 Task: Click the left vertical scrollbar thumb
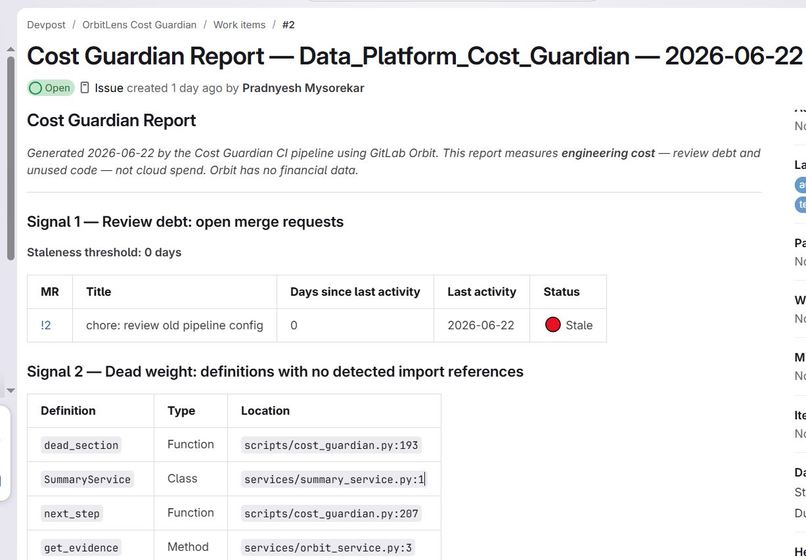[x=11, y=158]
